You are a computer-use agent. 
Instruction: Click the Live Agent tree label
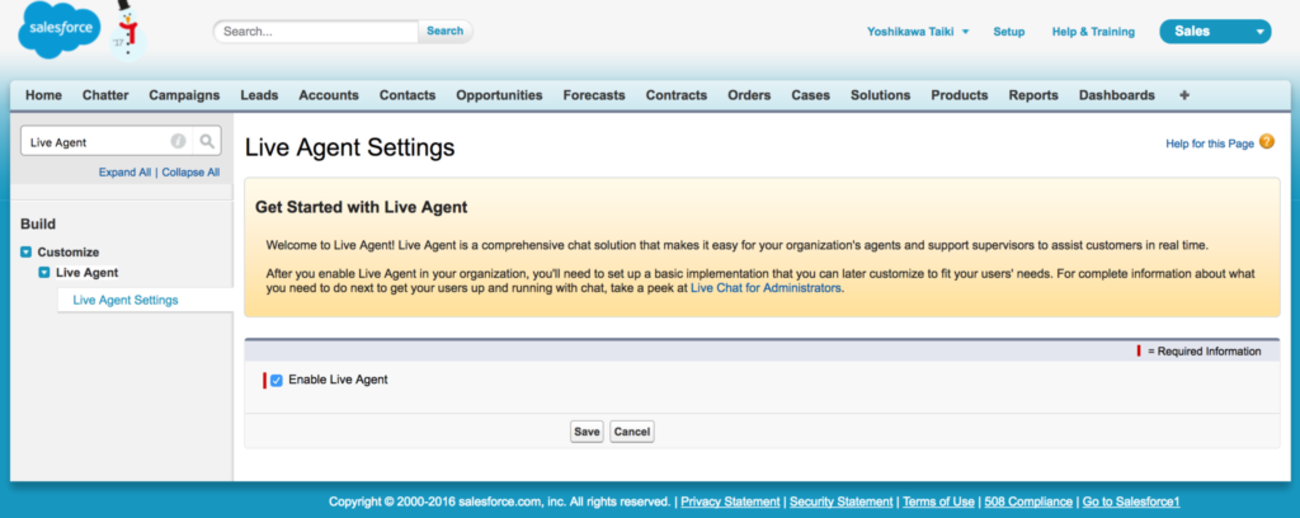pos(87,272)
